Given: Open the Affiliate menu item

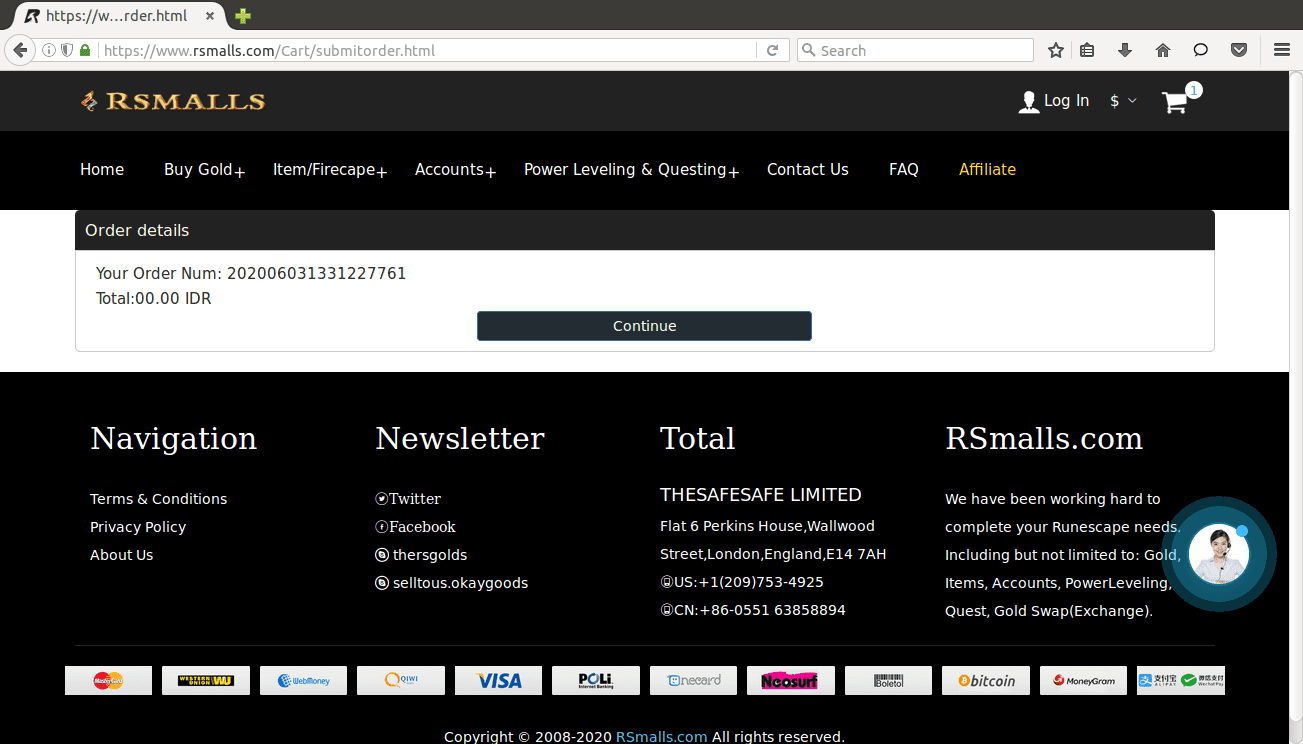Looking at the screenshot, I should click(x=987, y=170).
